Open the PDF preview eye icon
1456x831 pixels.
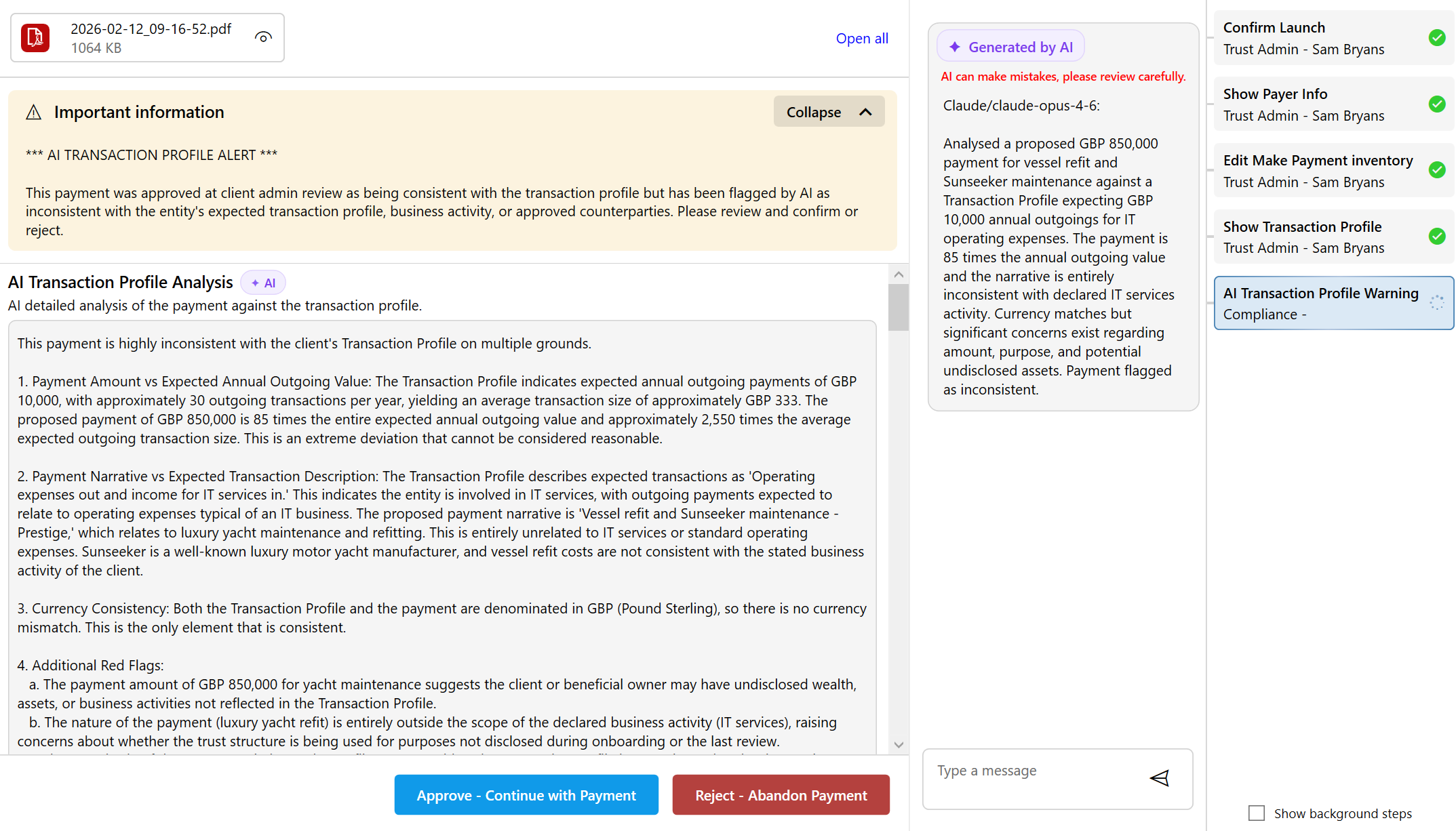[x=263, y=37]
